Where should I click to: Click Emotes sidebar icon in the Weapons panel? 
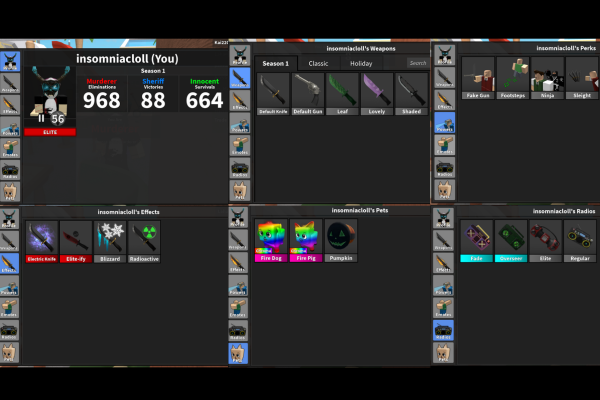240,146
